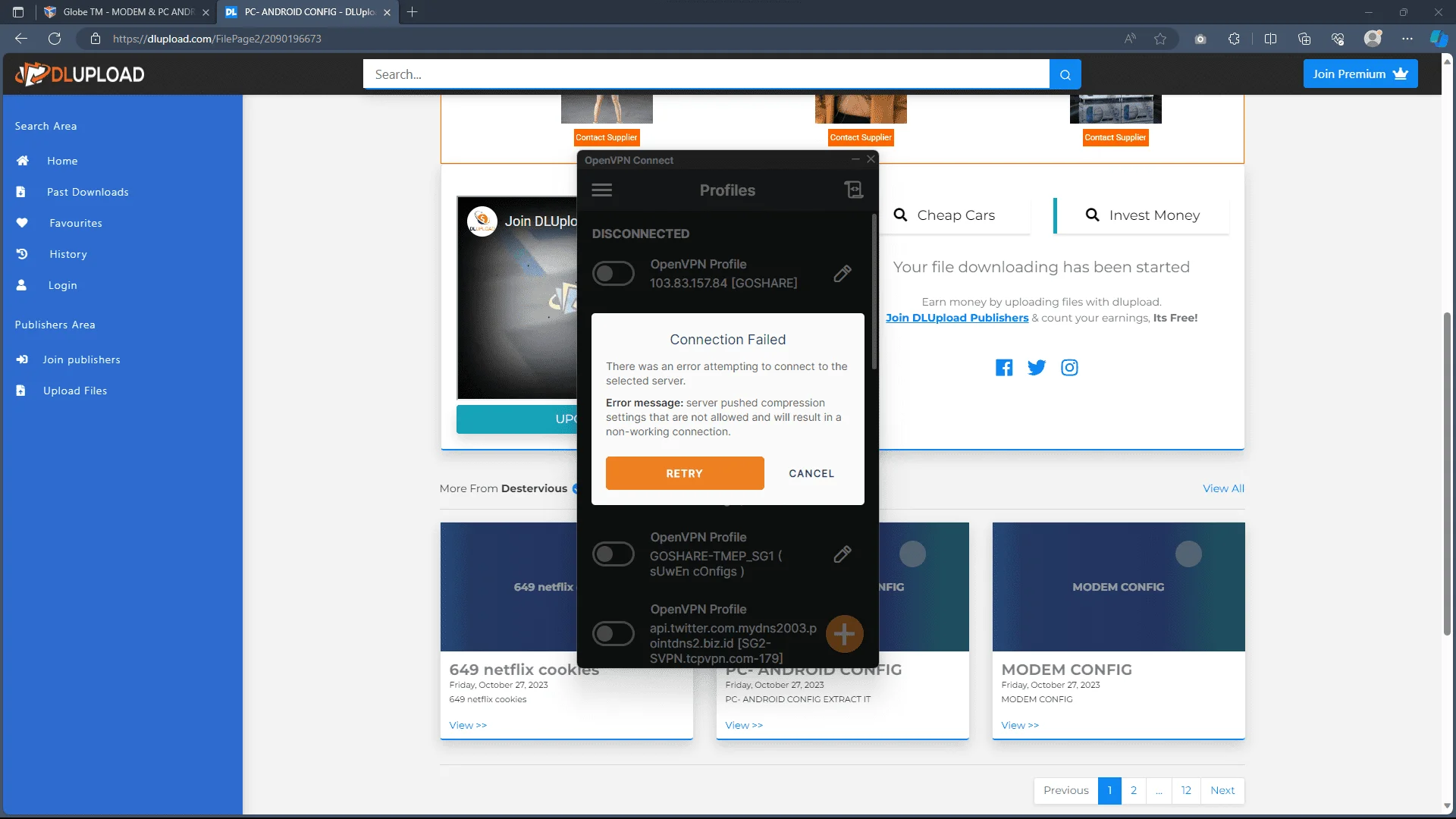
Task: Edit the GOSHARE-TMEP_SG1 profile
Action: (843, 554)
